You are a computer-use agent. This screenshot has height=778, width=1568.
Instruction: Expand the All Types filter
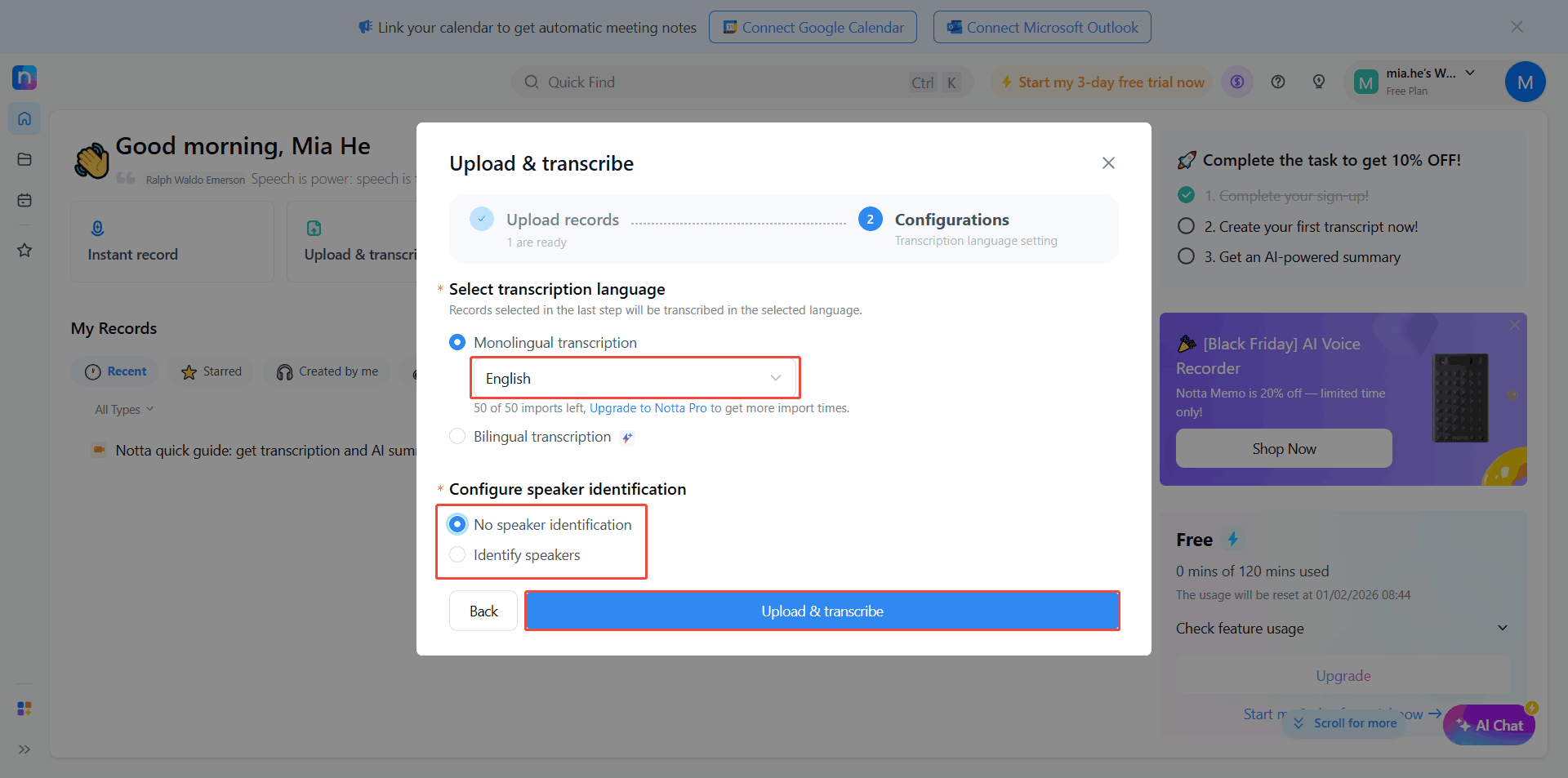[x=122, y=409]
